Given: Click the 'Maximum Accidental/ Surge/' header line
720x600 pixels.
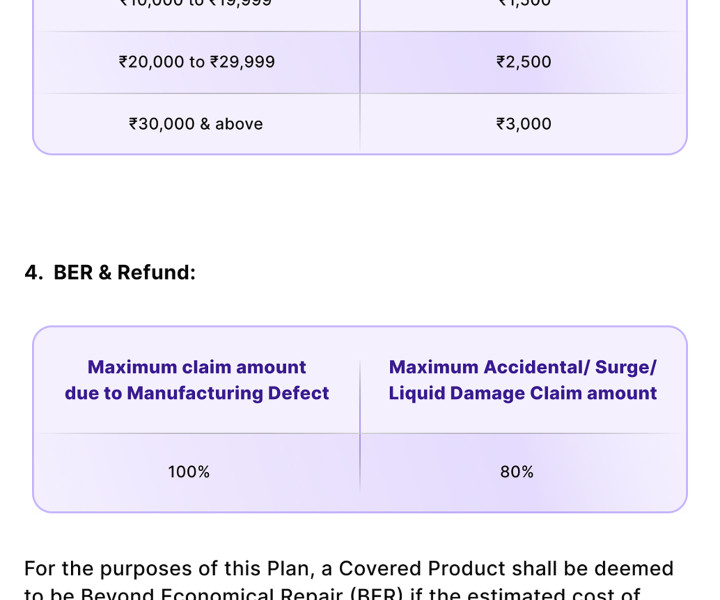Looking at the screenshot, I should (523, 367).
